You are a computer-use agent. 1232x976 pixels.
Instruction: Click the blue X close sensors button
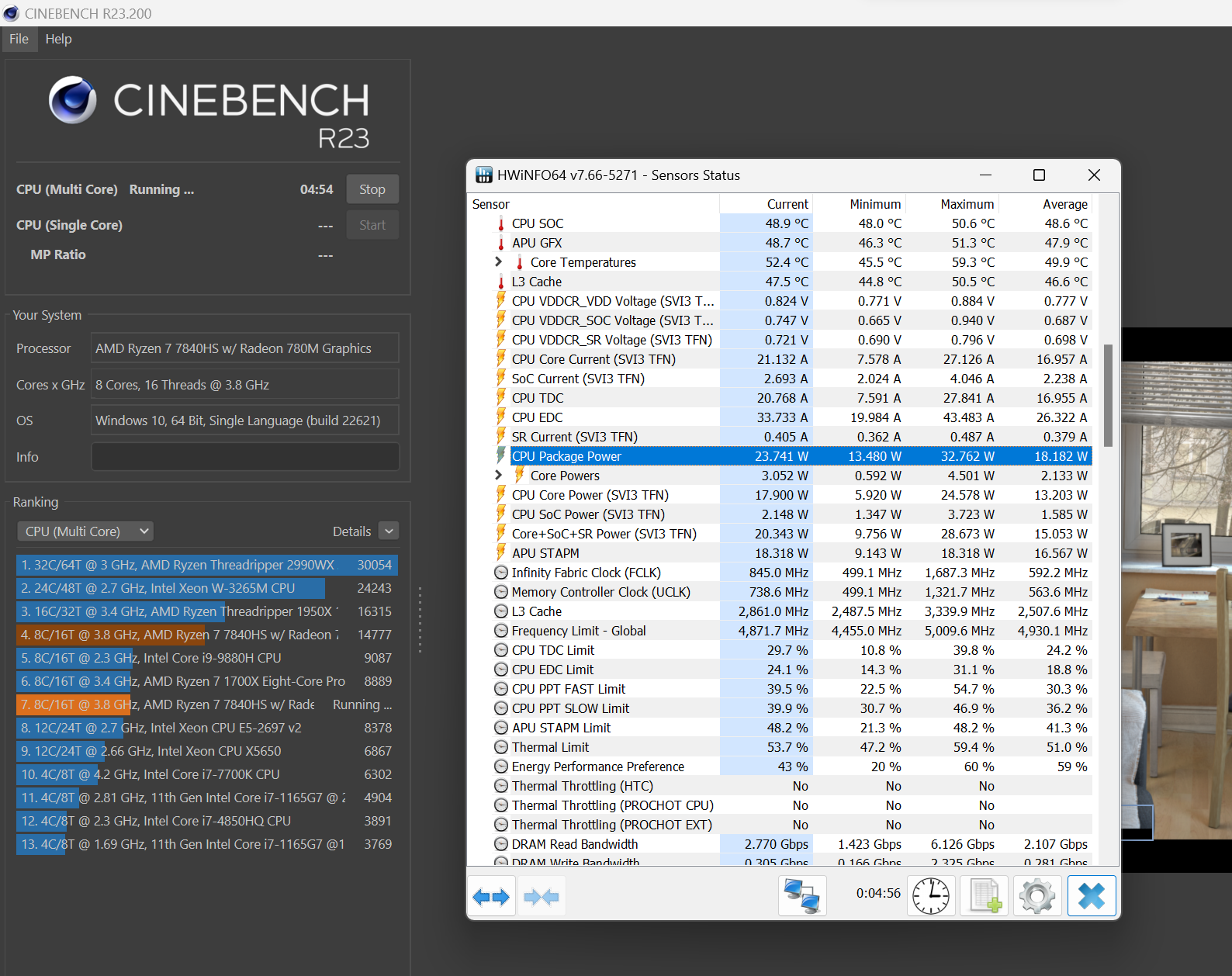point(1092,896)
